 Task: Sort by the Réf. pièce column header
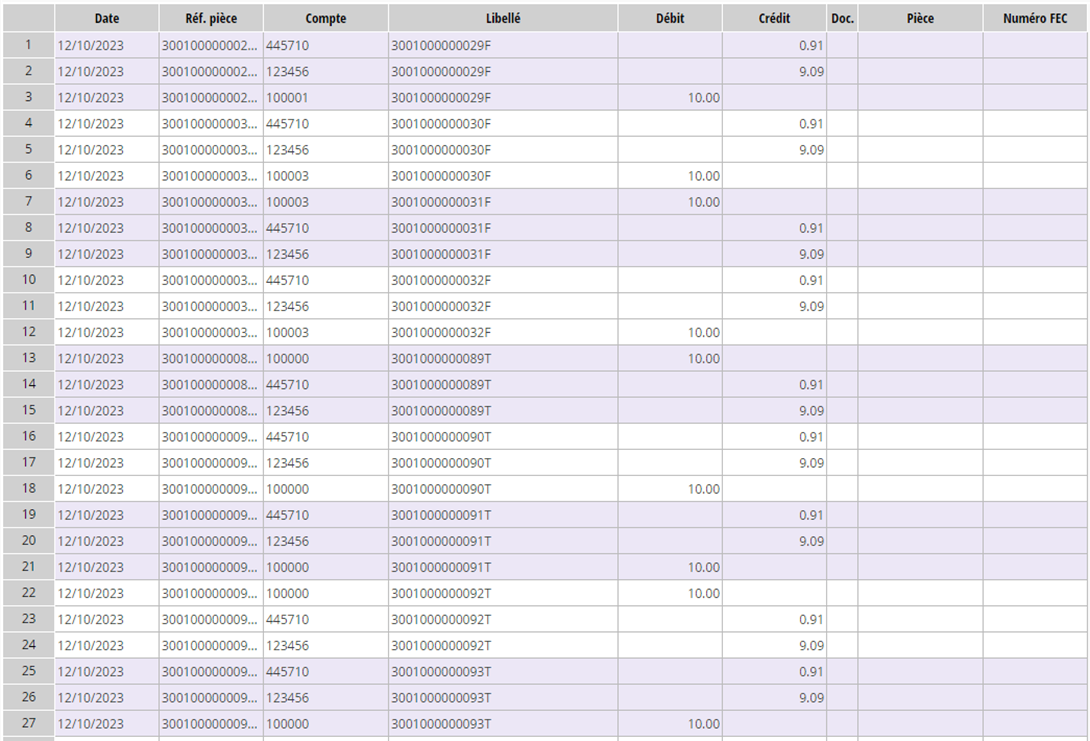tap(211, 18)
